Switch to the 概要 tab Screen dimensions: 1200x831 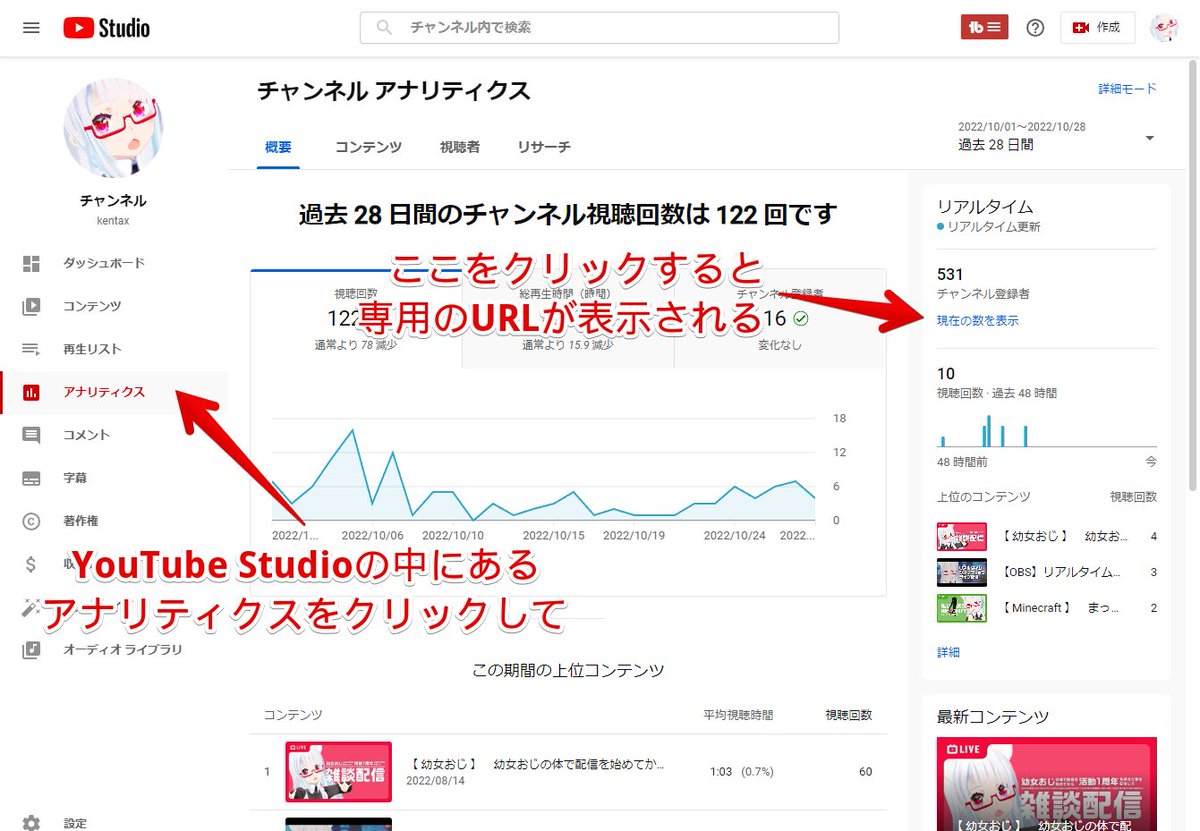(278, 147)
